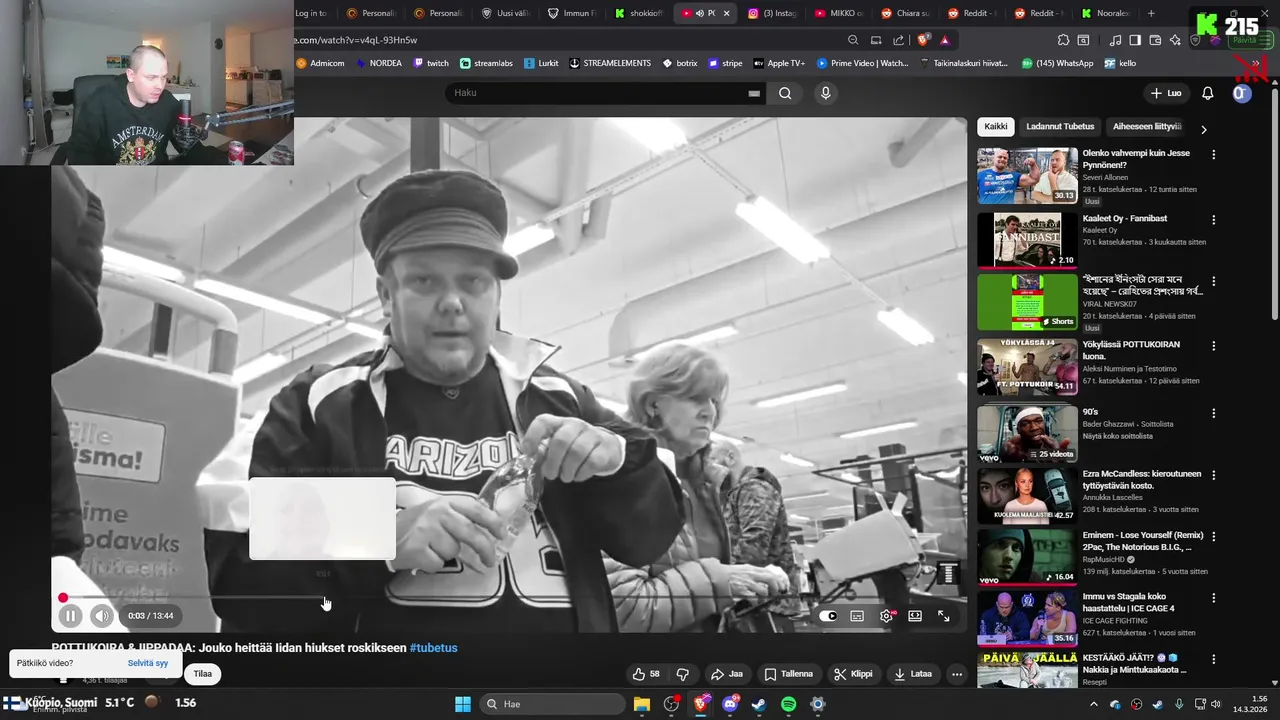Switch to theater mode view
Viewport: 1280px width, 720px height.
(915, 616)
